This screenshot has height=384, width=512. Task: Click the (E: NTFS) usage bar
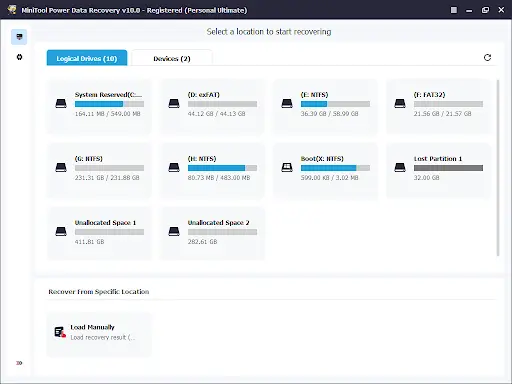(335, 104)
